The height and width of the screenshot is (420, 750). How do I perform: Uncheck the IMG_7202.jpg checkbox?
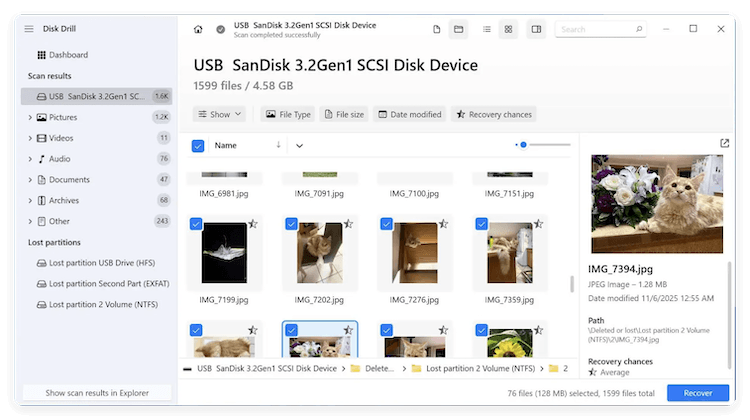[x=292, y=225]
